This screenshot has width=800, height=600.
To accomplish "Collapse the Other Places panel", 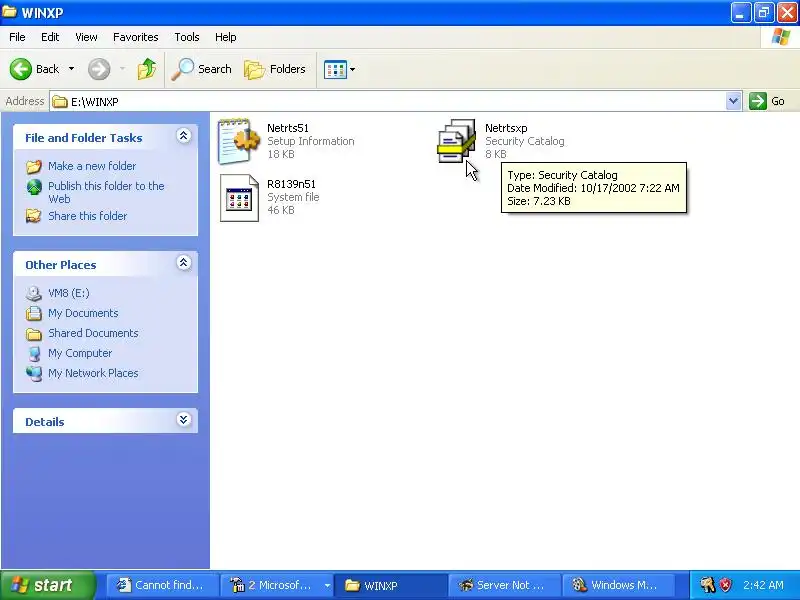I will [184, 263].
